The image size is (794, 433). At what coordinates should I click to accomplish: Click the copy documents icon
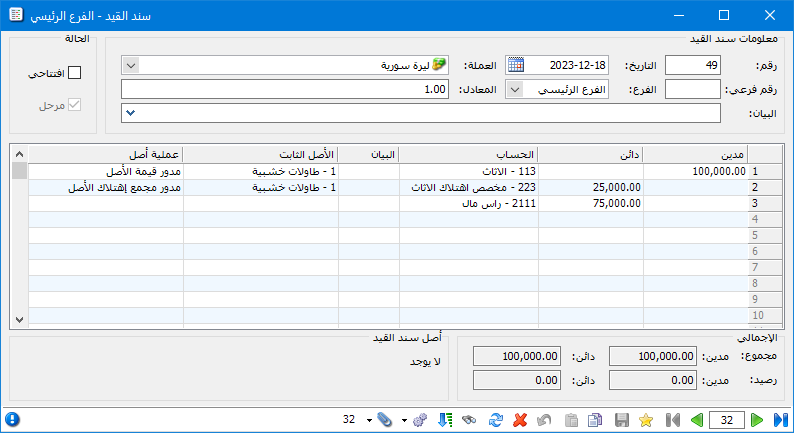[x=595, y=420]
